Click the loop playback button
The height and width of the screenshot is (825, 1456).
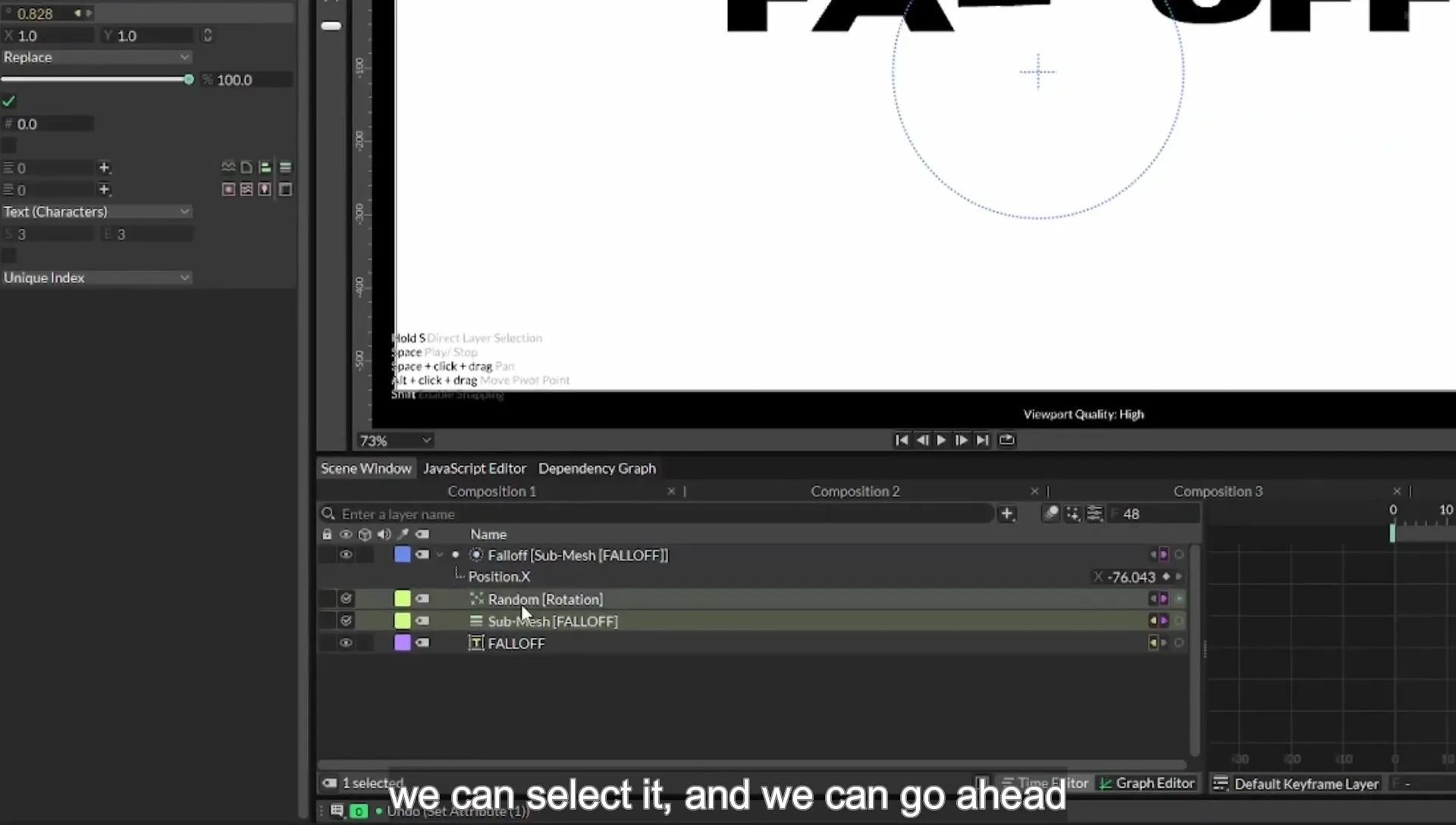click(x=1006, y=441)
